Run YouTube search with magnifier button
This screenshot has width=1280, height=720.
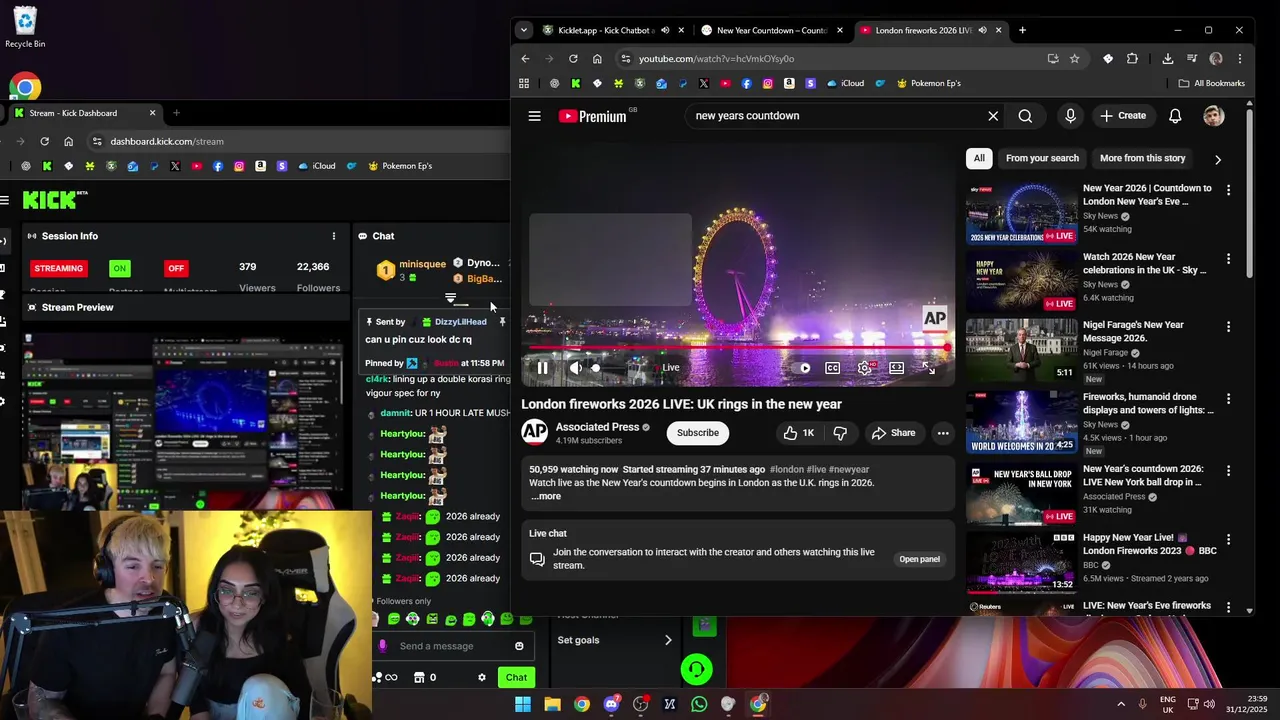[1025, 116]
